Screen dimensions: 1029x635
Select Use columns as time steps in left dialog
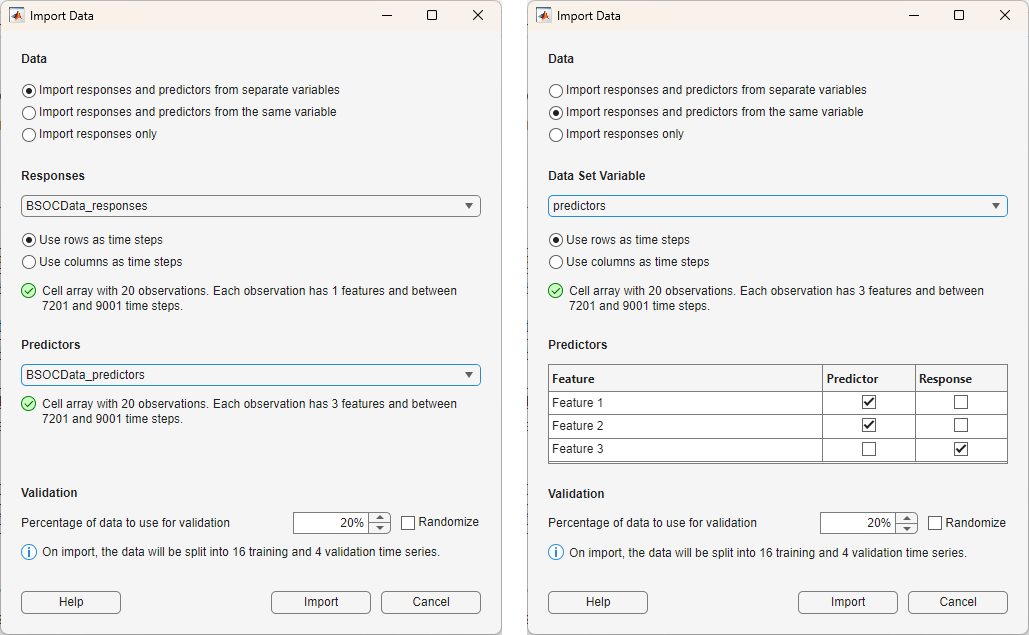[x=30, y=263]
